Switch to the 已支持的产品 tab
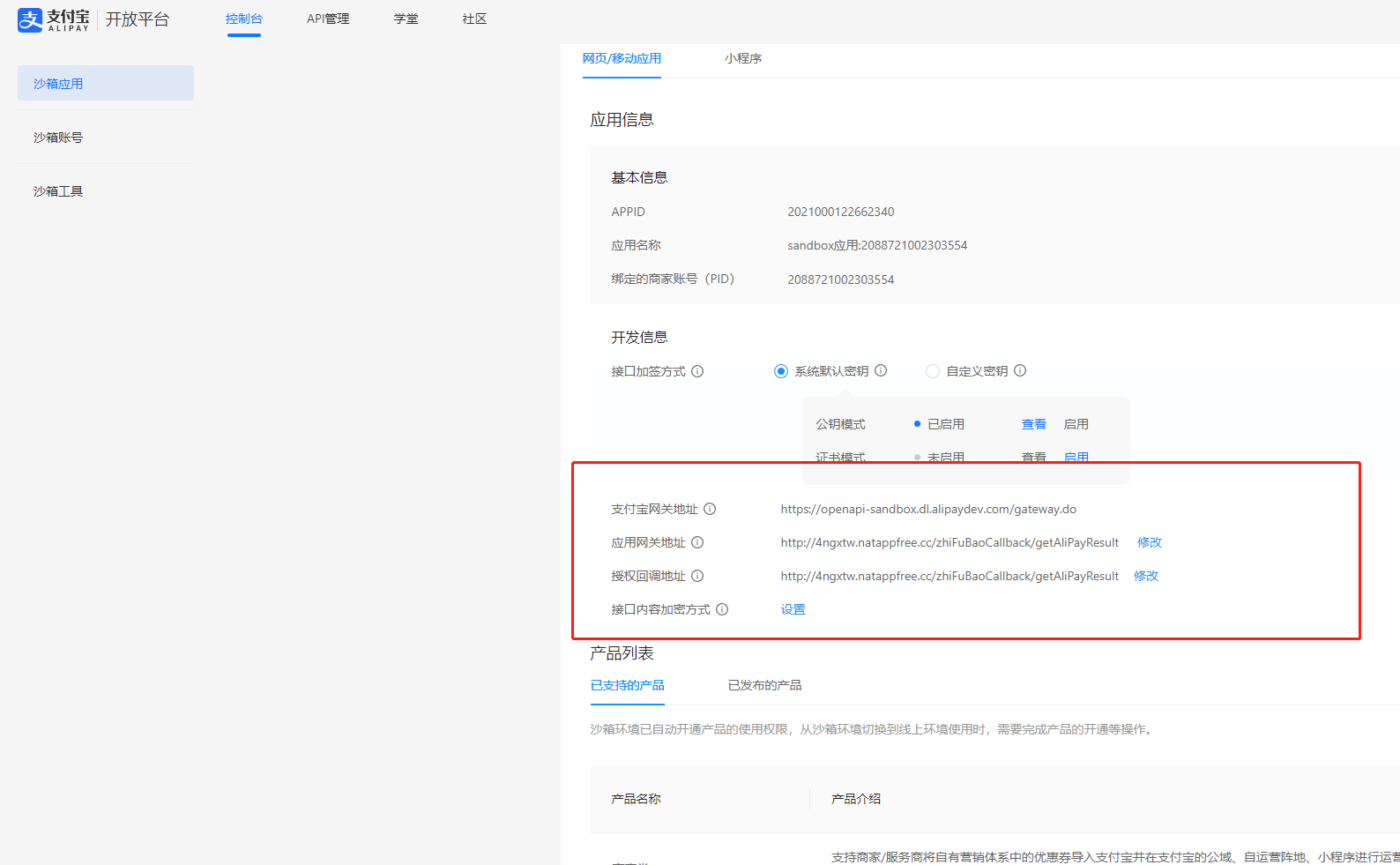This screenshot has height=865, width=1400. pos(628,685)
